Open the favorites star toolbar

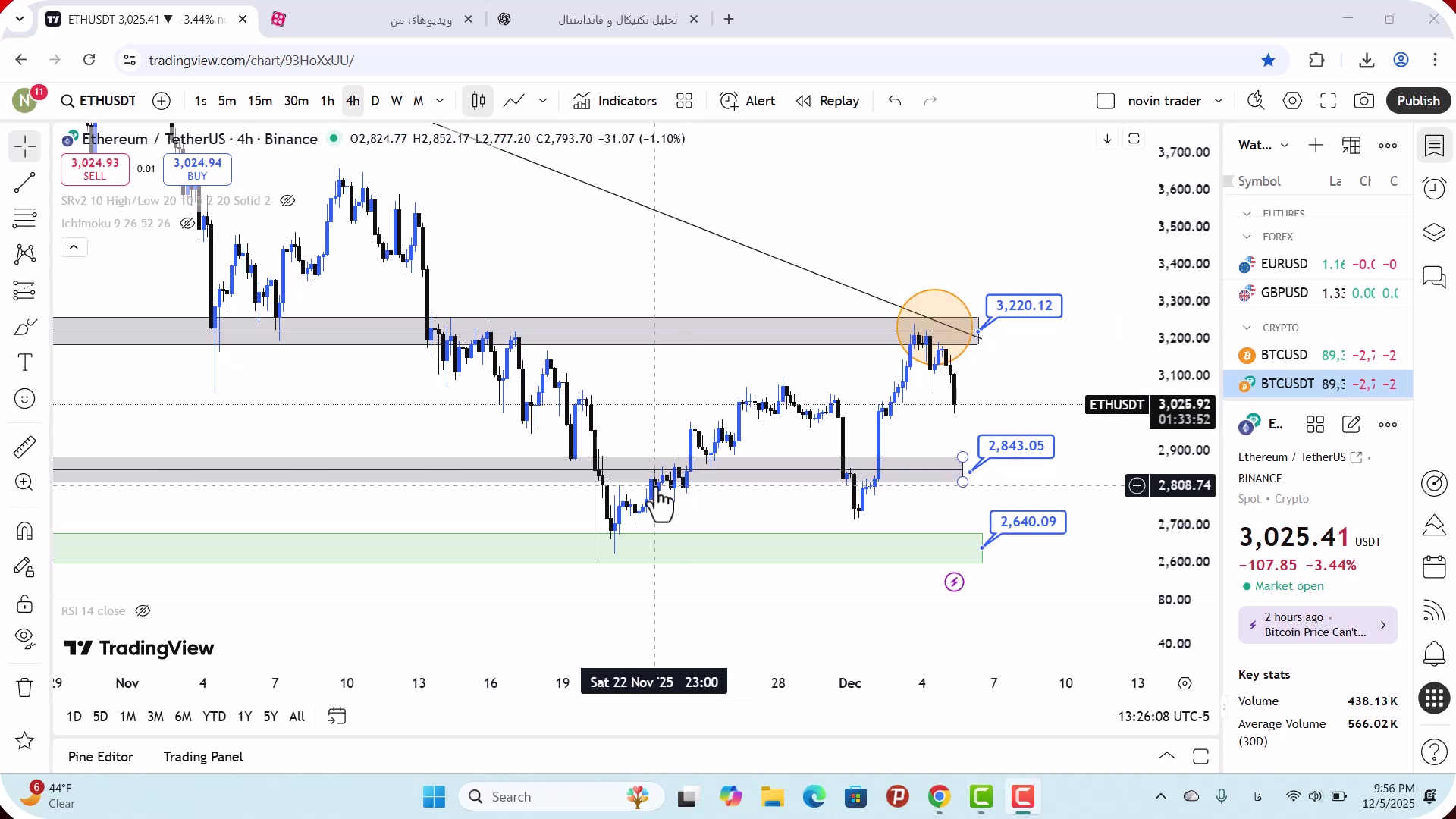point(24,741)
